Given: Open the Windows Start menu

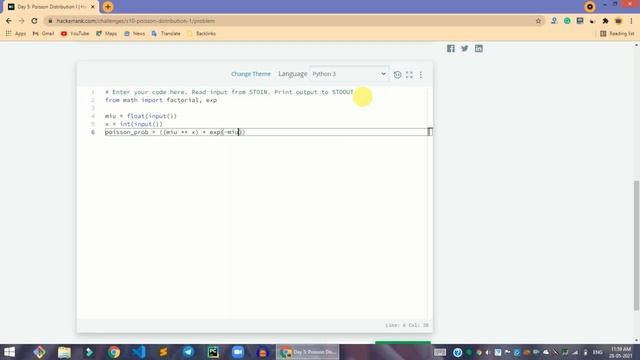Looking at the screenshot, I should [x=9, y=352].
